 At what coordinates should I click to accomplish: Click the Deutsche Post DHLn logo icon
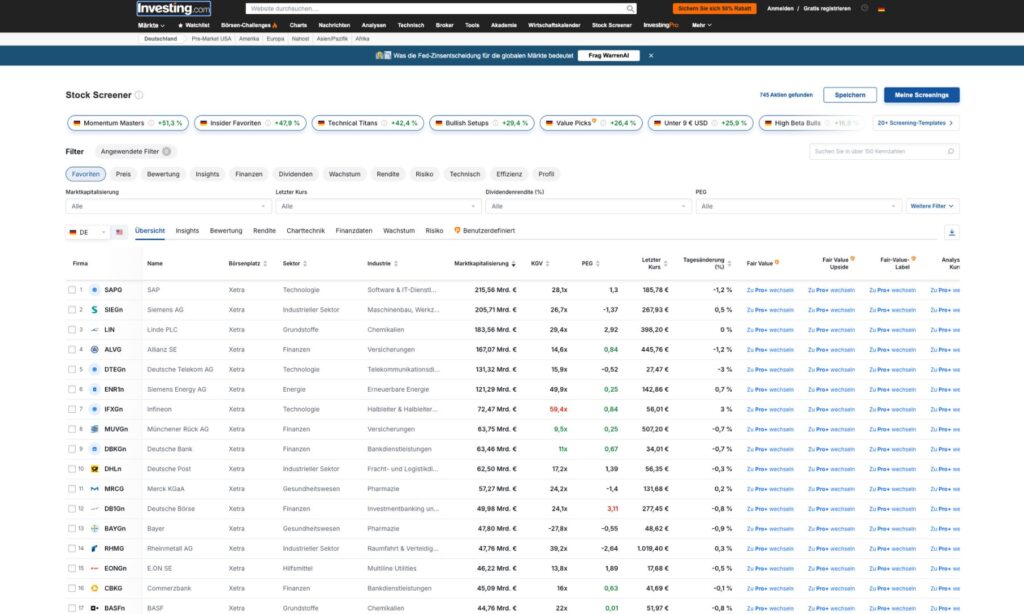pyautogui.click(x=94, y=469)
